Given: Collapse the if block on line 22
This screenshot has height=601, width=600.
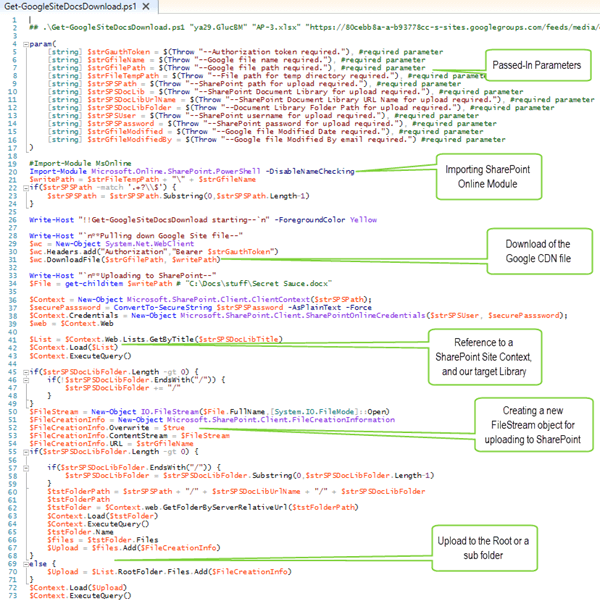Looking at the screenshot, I should pyautogui.click(x=23, y=187).
